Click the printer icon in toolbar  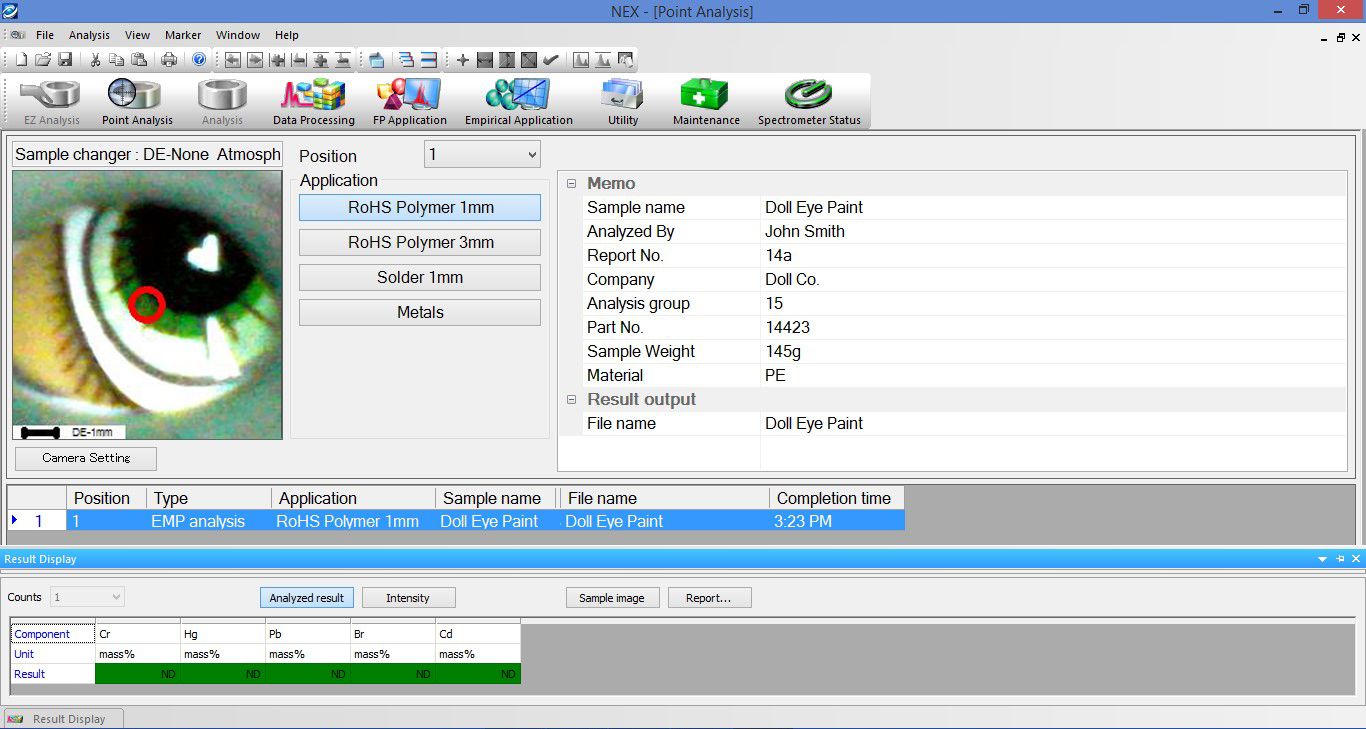pos(169,60)
